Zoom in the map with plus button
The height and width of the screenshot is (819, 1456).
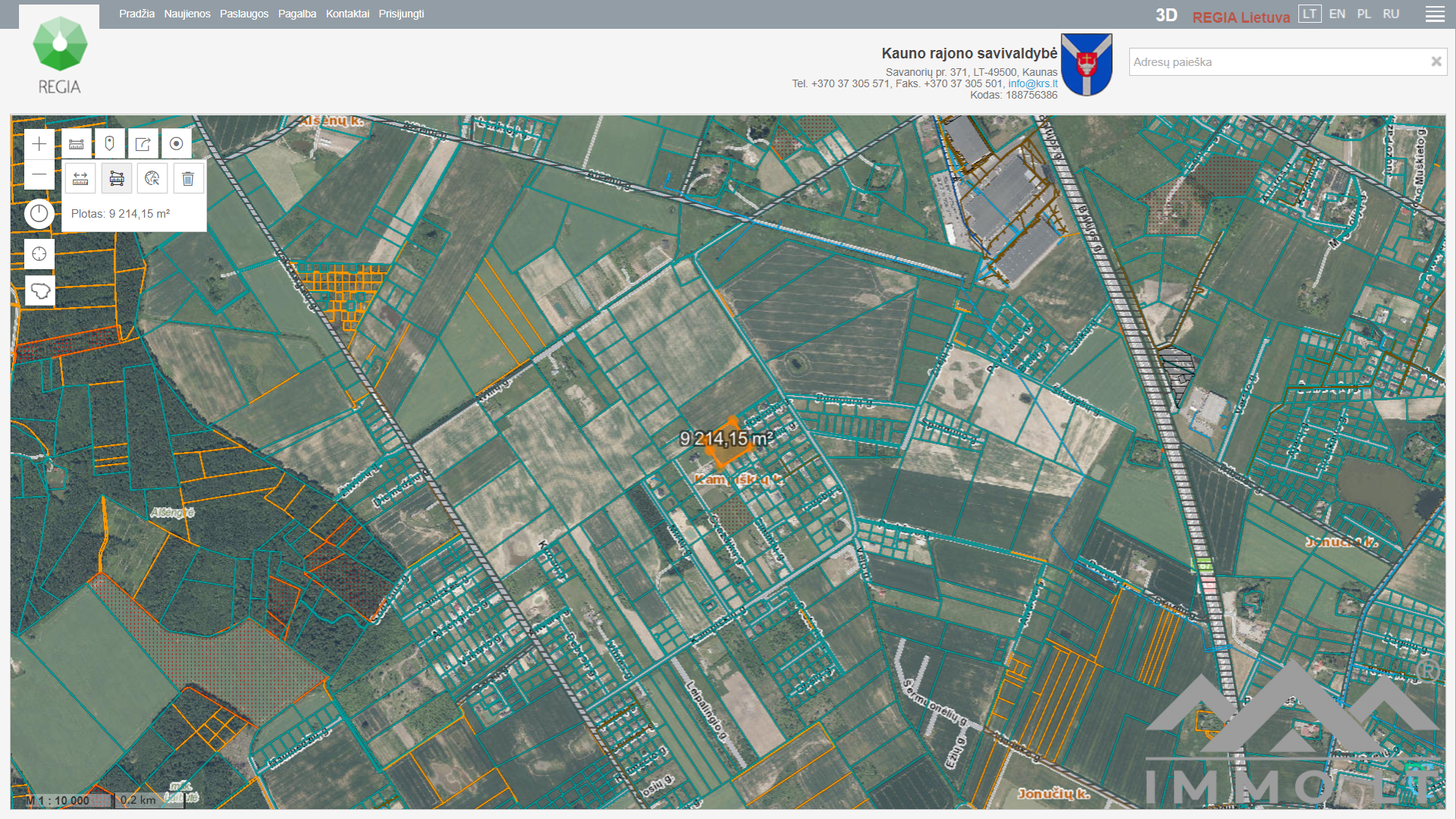click(x=39, y=144)
